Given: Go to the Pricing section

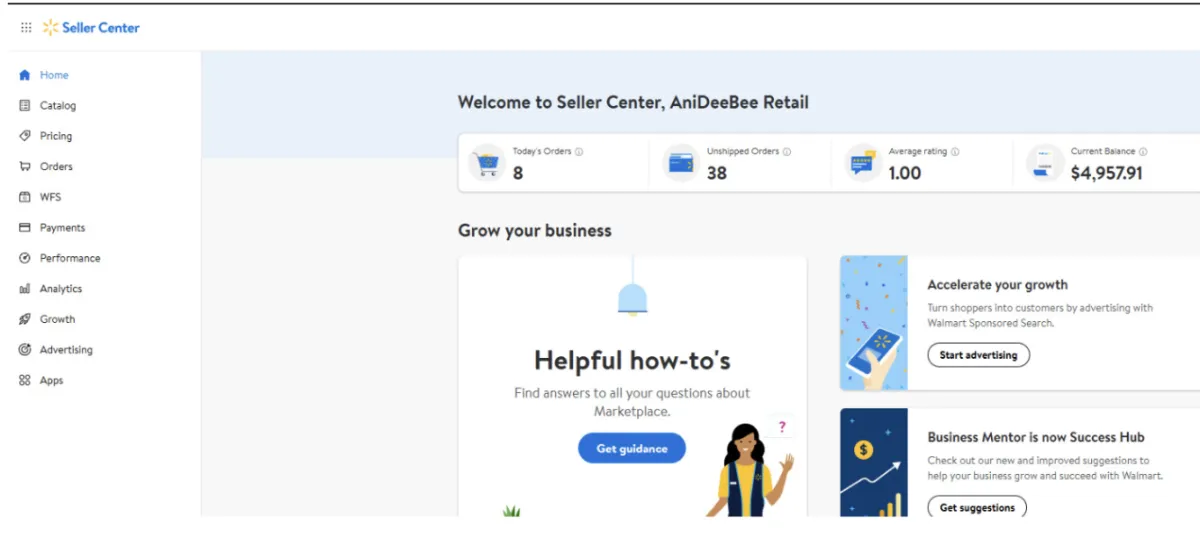Looking at the screenshot, I should click(x=56, y=136).
